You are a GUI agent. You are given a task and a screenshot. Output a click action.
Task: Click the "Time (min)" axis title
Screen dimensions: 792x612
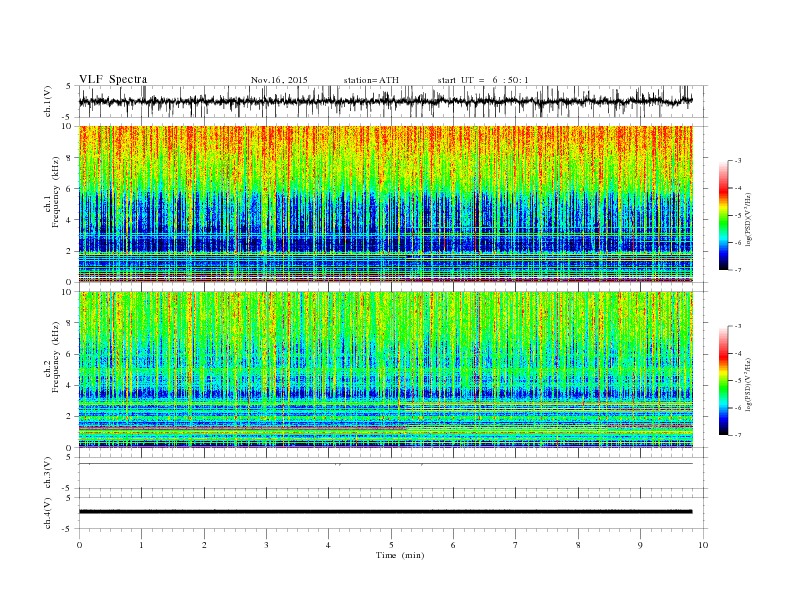(x=400, y=555)
